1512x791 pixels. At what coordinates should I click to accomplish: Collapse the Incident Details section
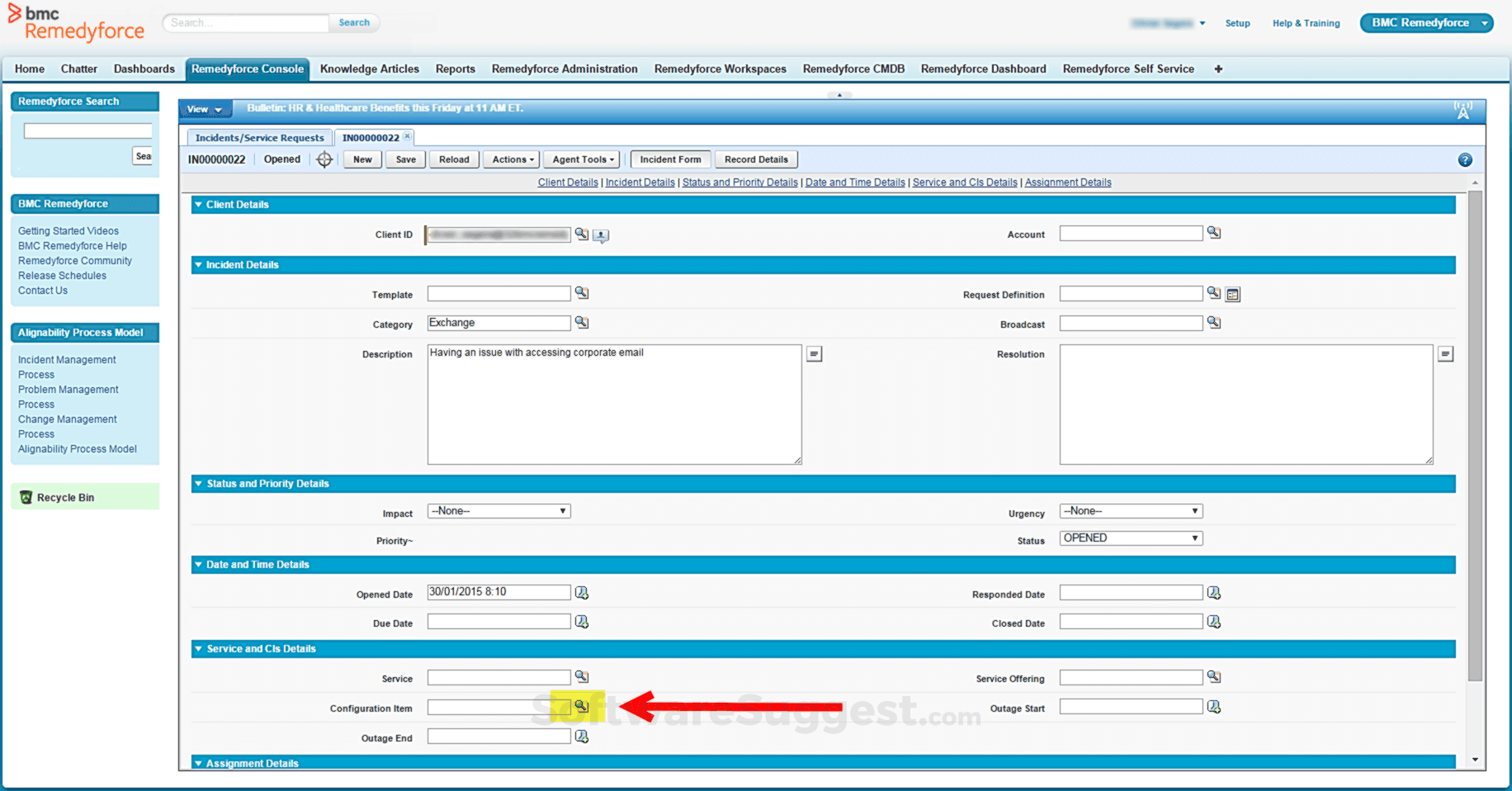click(x=198, y=265)
